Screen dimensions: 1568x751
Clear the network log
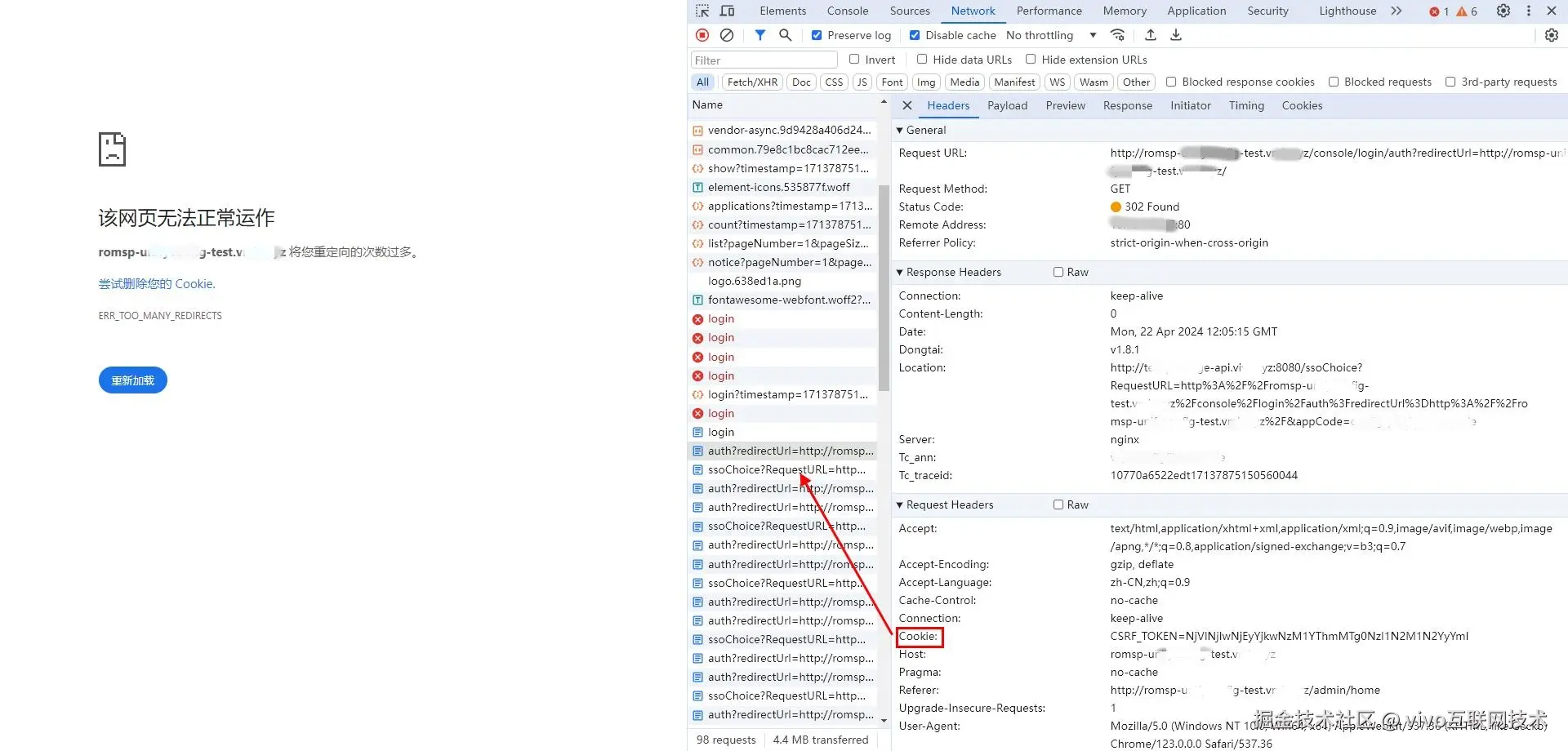tap(727, 35)
